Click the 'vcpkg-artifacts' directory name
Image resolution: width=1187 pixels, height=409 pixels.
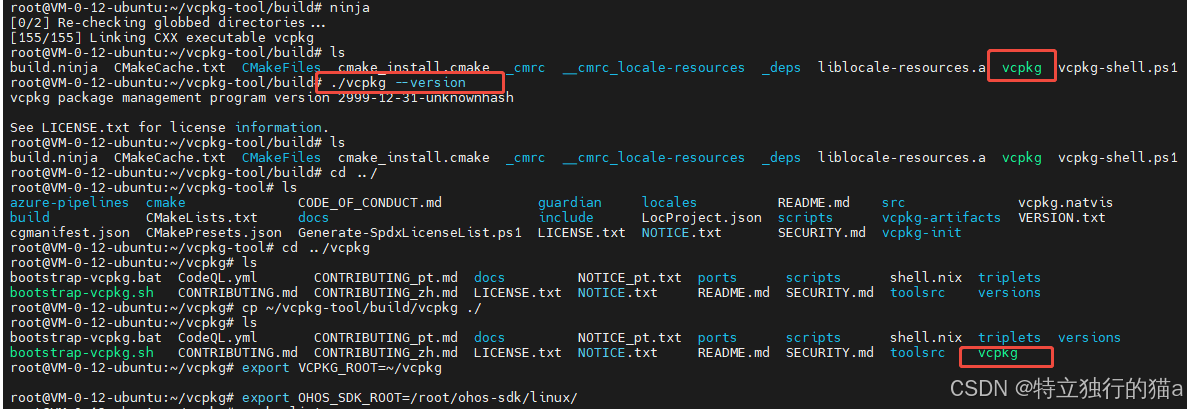[941, 217]
